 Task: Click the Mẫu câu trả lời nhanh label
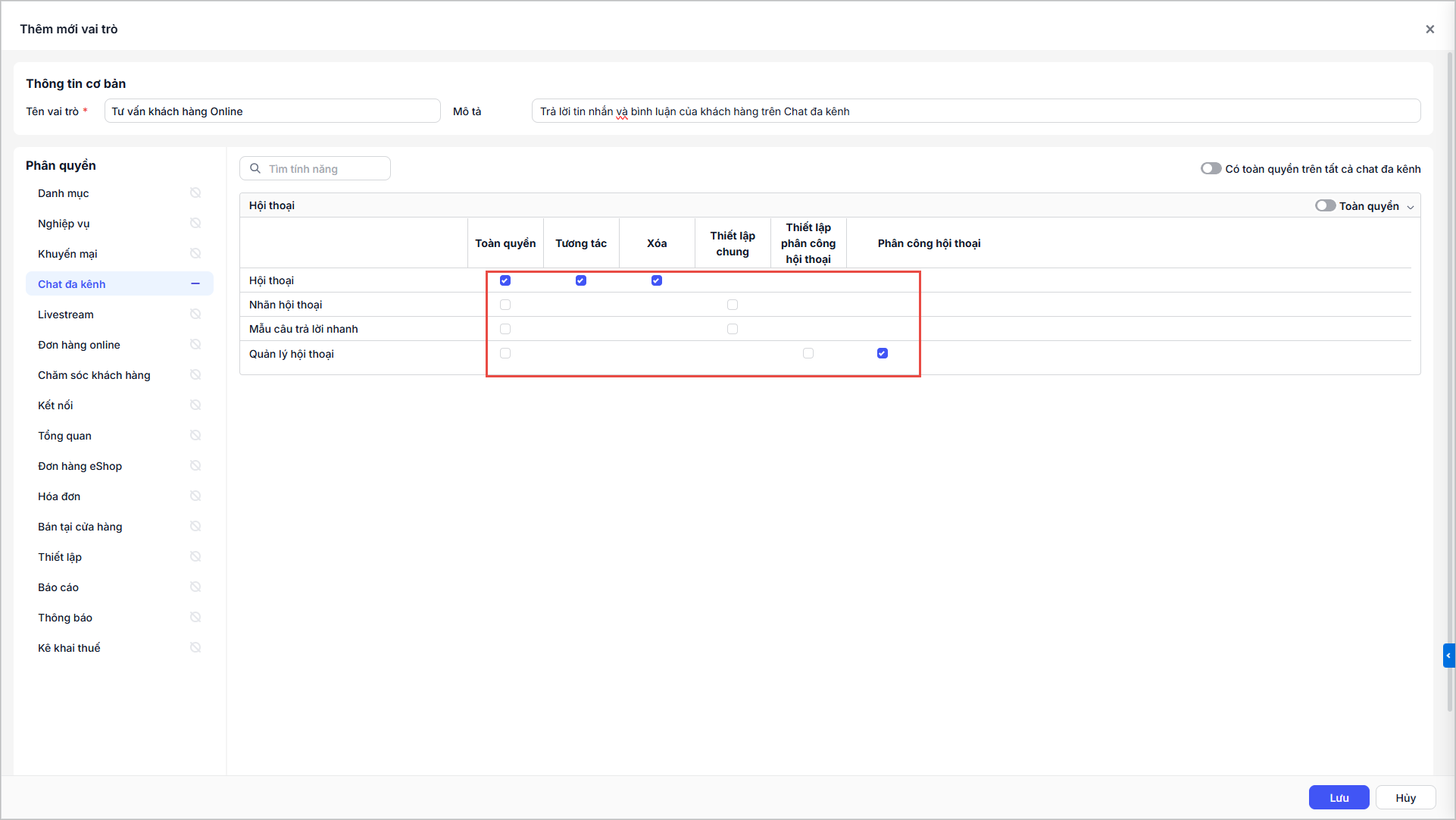click(x=304, y=329)
